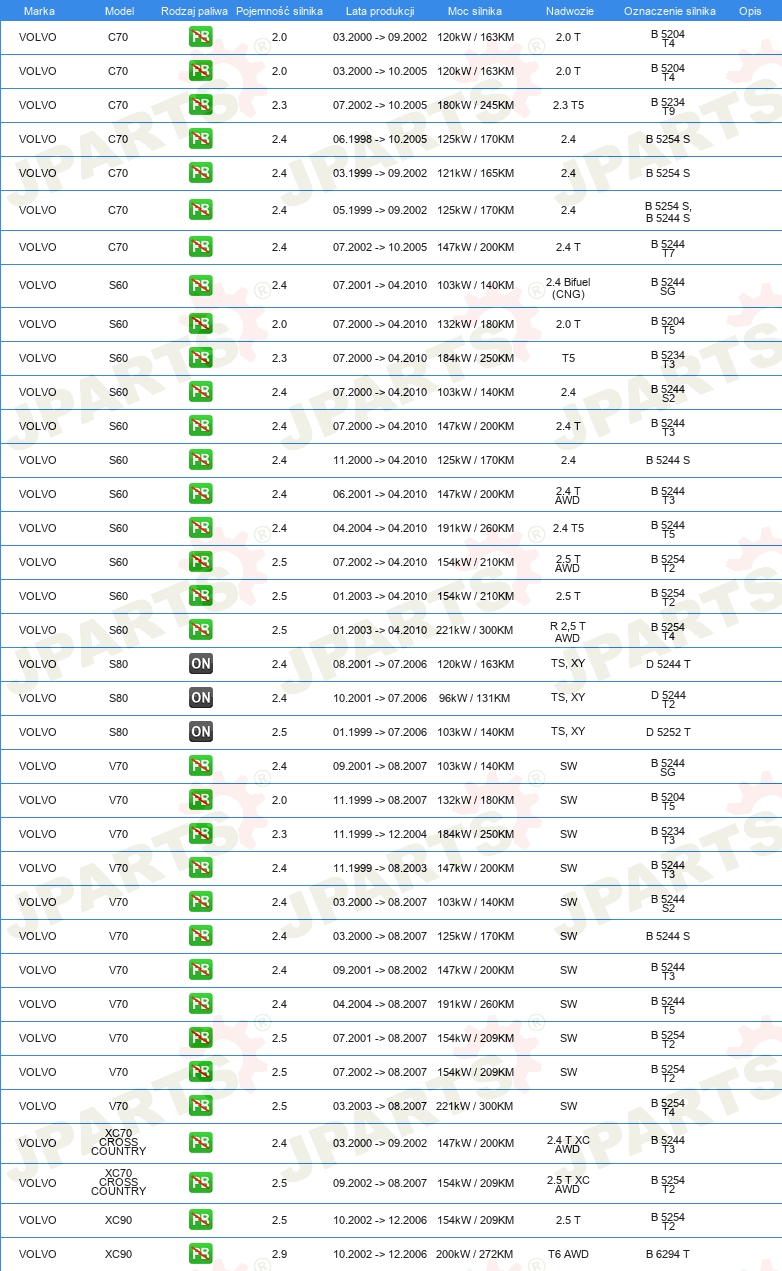Click the petrol icon in the V70 09.2001 -> 08.2002 row
This screenshot has width=782, height=1271.
(201, 970)
